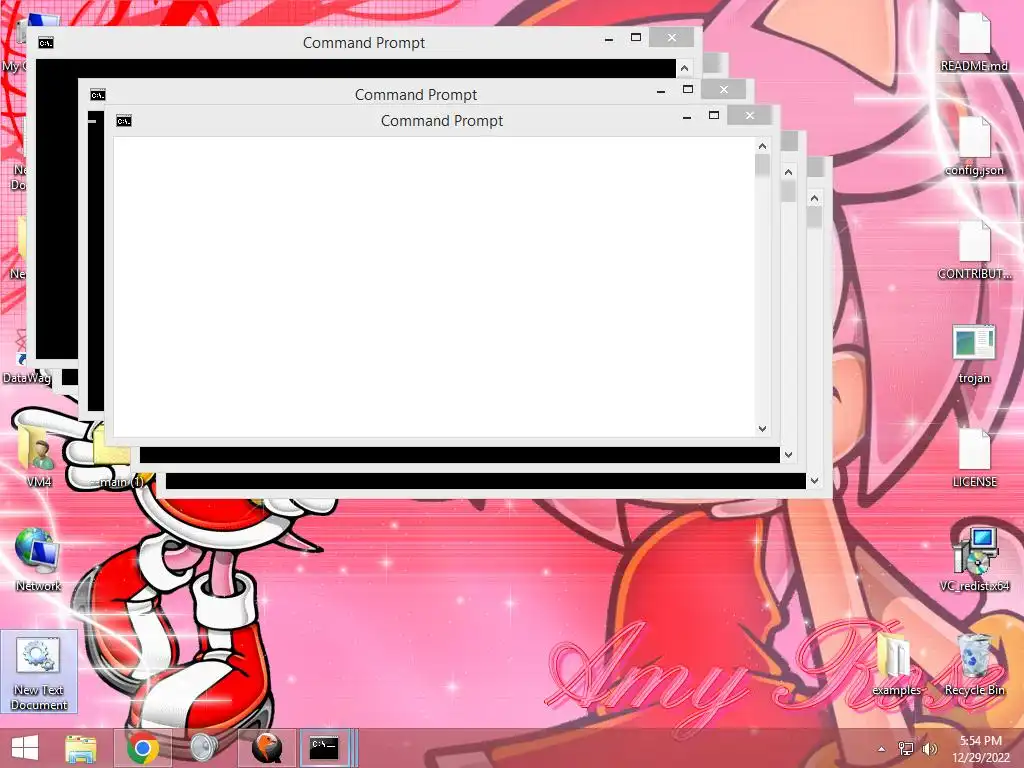
Task: Click the front Command Prompt title bar text
Action: pyautogui.click(x=442, y=121)
